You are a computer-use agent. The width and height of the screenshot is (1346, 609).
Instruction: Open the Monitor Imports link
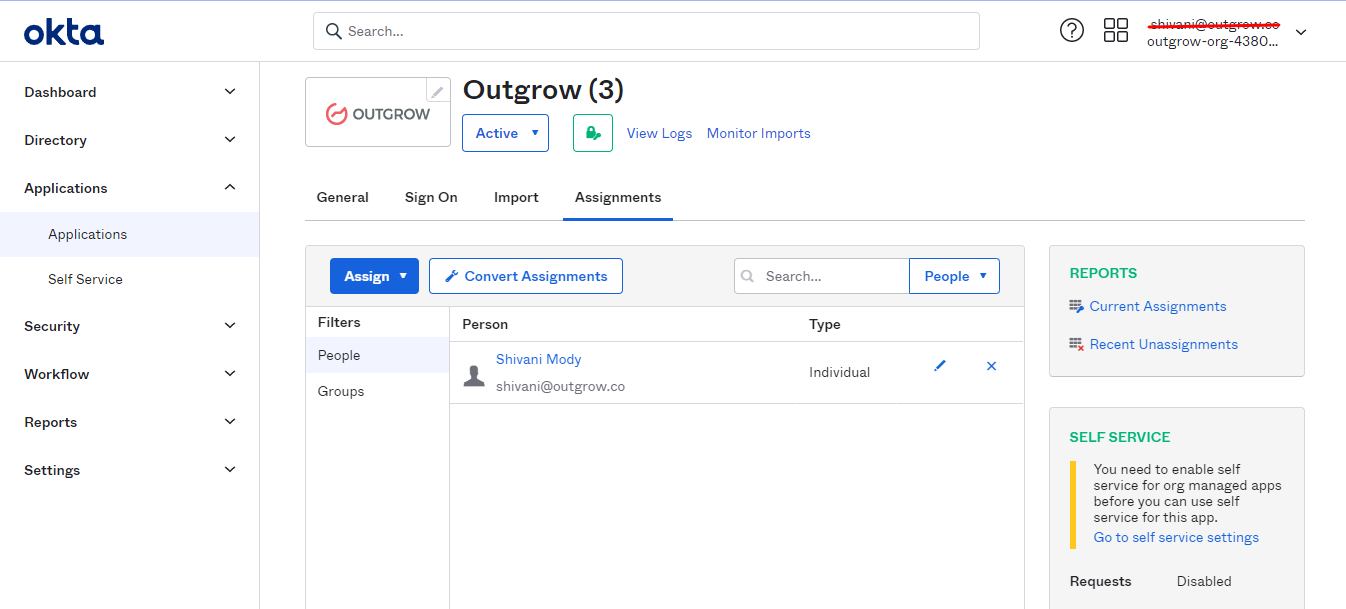759,133
